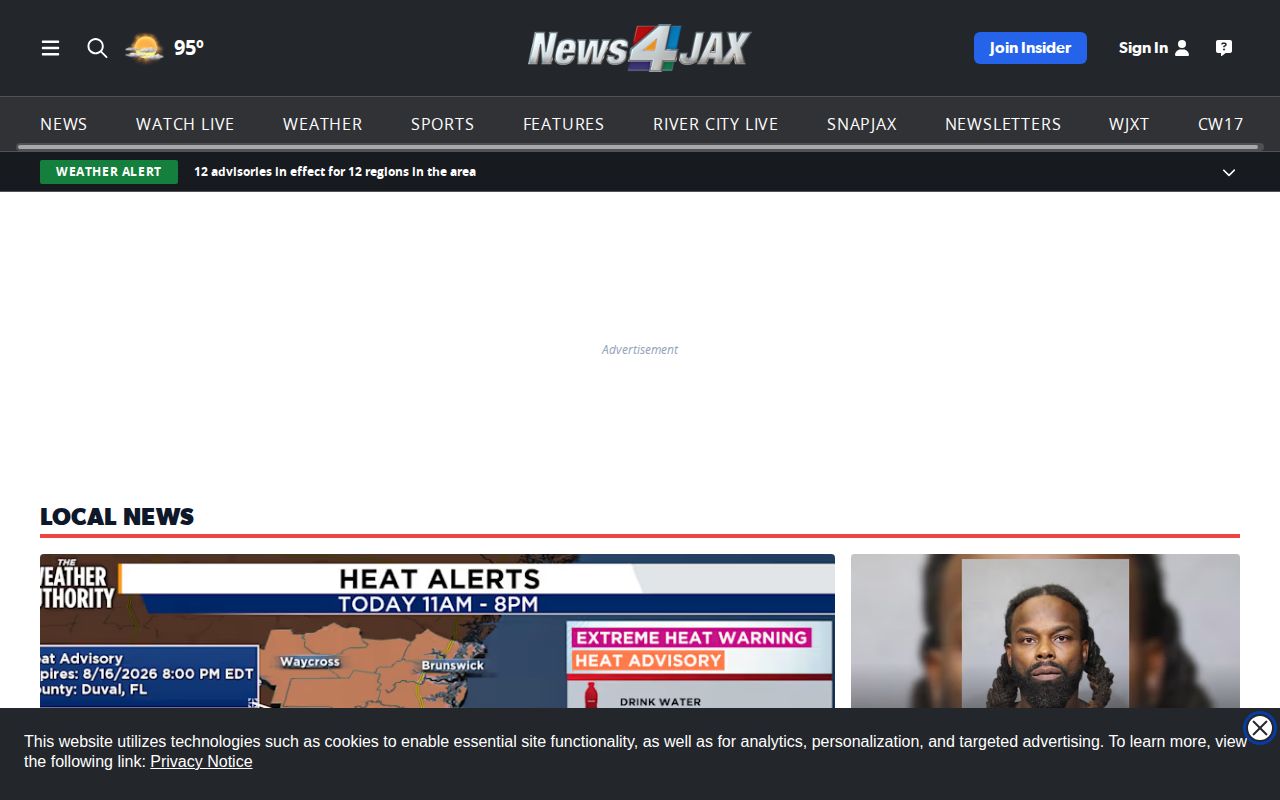Open the hamburger menu icon
Image resolution: width=1280 pixels, height=800 pixels.
click(x=50, y=48)
